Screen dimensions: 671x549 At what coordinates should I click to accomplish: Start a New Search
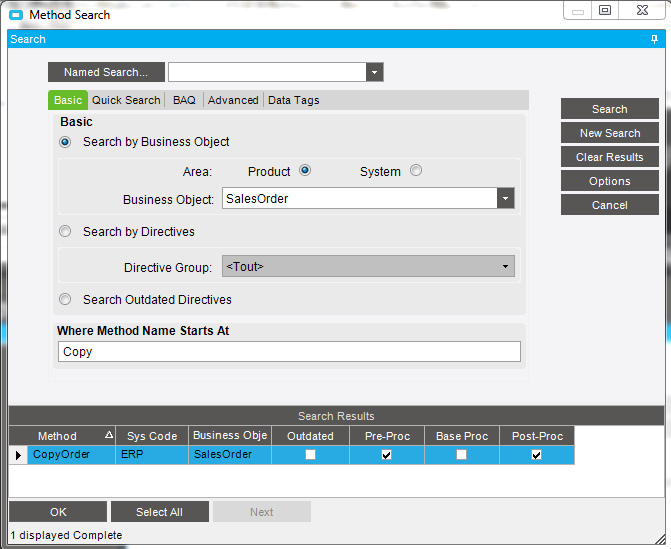coord(609,133)
